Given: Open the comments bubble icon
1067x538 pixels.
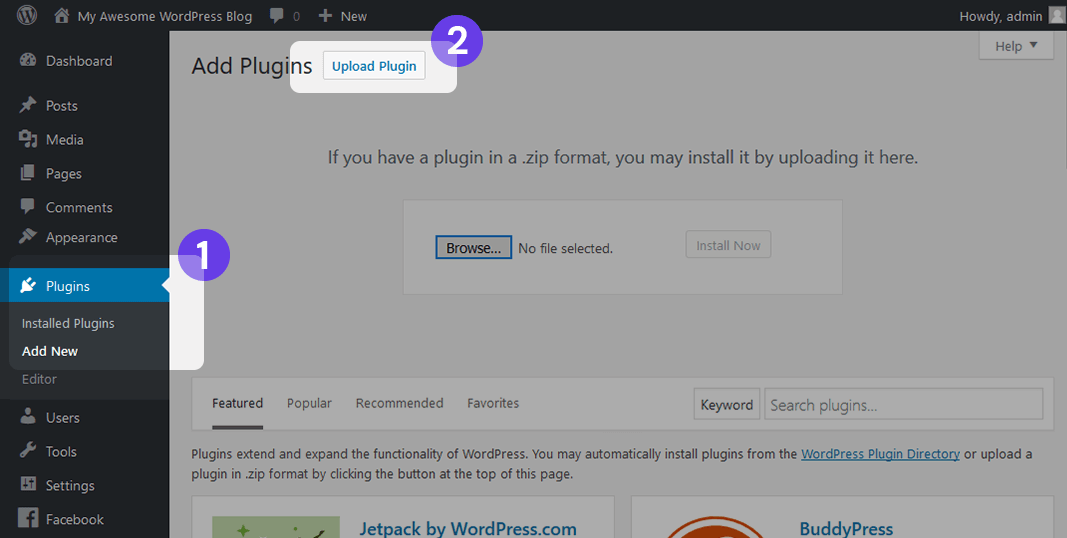Looking at the screenshot, I should click(x=276, y=16).
